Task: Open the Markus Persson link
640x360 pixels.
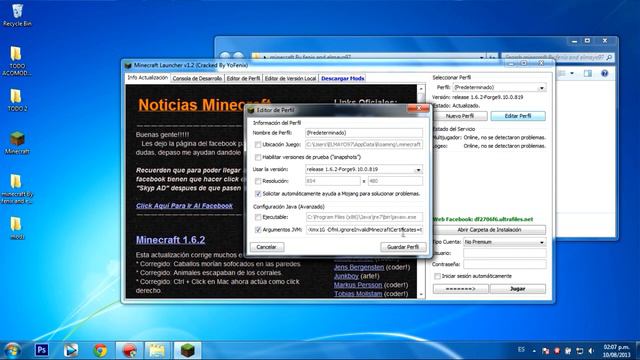Action: tap(358, 285)
